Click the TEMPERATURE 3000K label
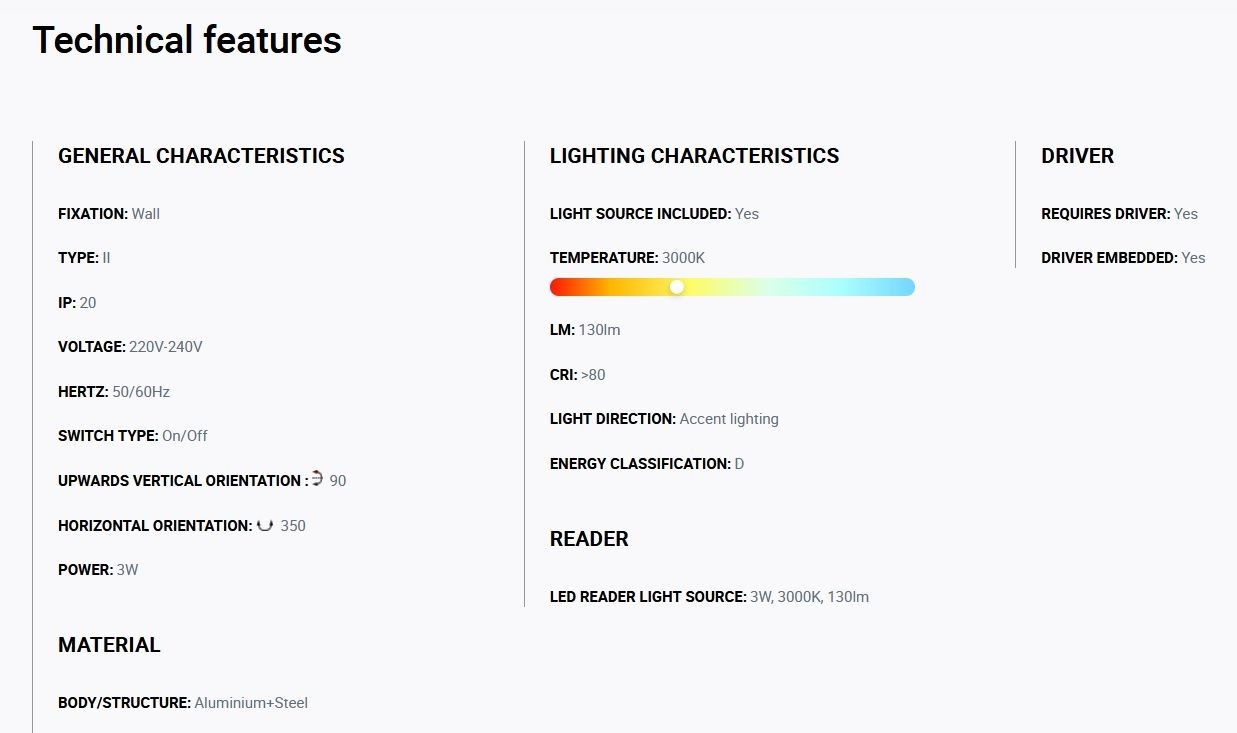The height and width of the screenshot is (733, 1237). 627,258
